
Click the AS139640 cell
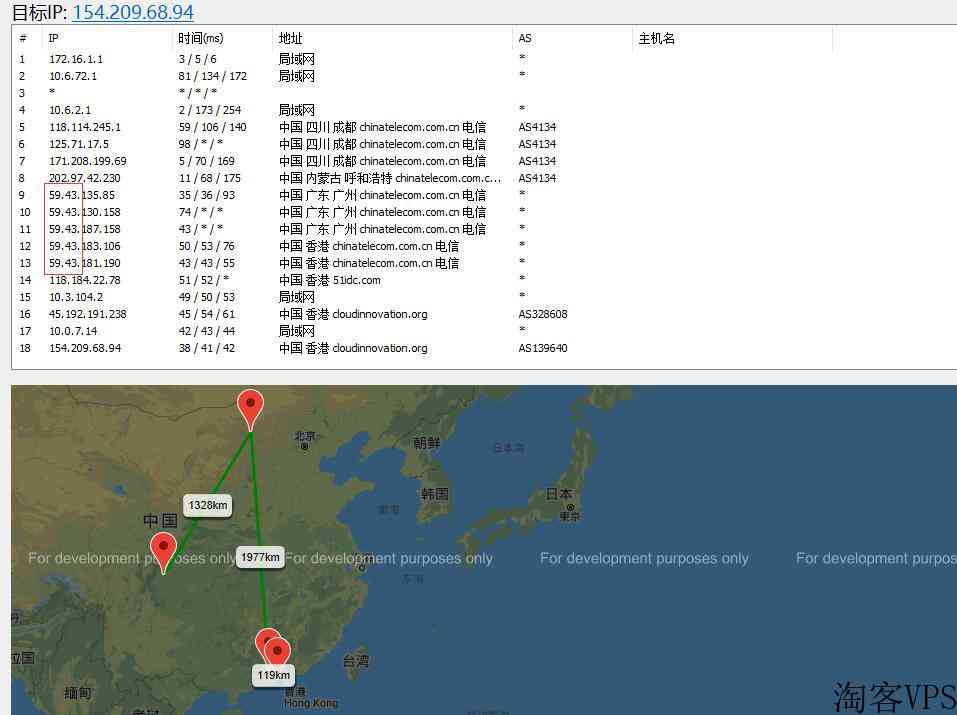pos(543,348)
